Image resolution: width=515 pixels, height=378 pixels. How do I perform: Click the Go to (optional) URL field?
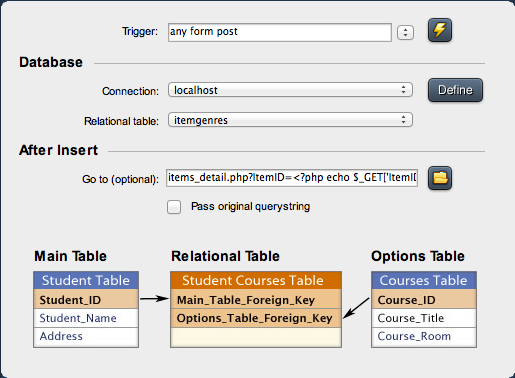click(x=292, y=178)
